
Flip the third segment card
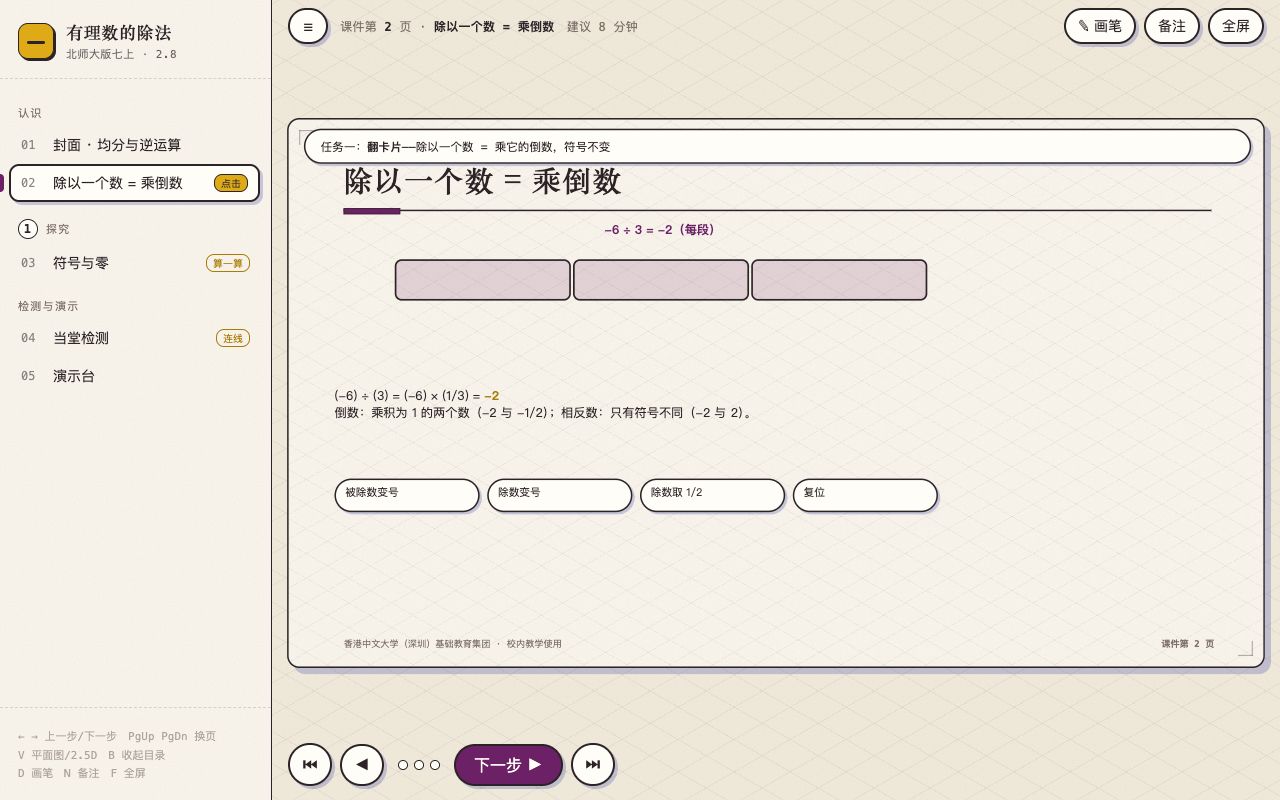[839, 280]
